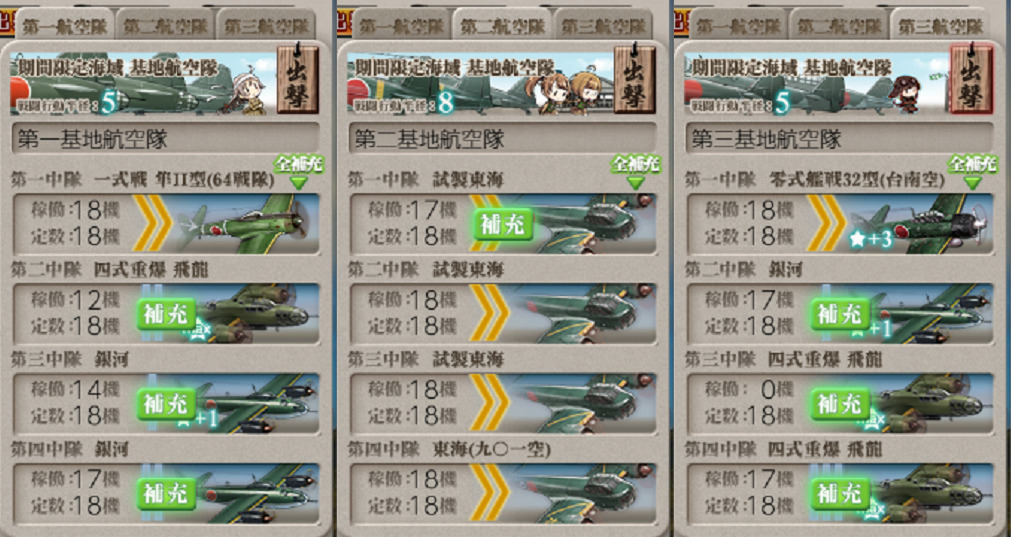The image size is (1011, 537).
Task: Switch to 第二航空隊 tab above 第一基地航空隊 panel
Action: [x=166, y=26]
